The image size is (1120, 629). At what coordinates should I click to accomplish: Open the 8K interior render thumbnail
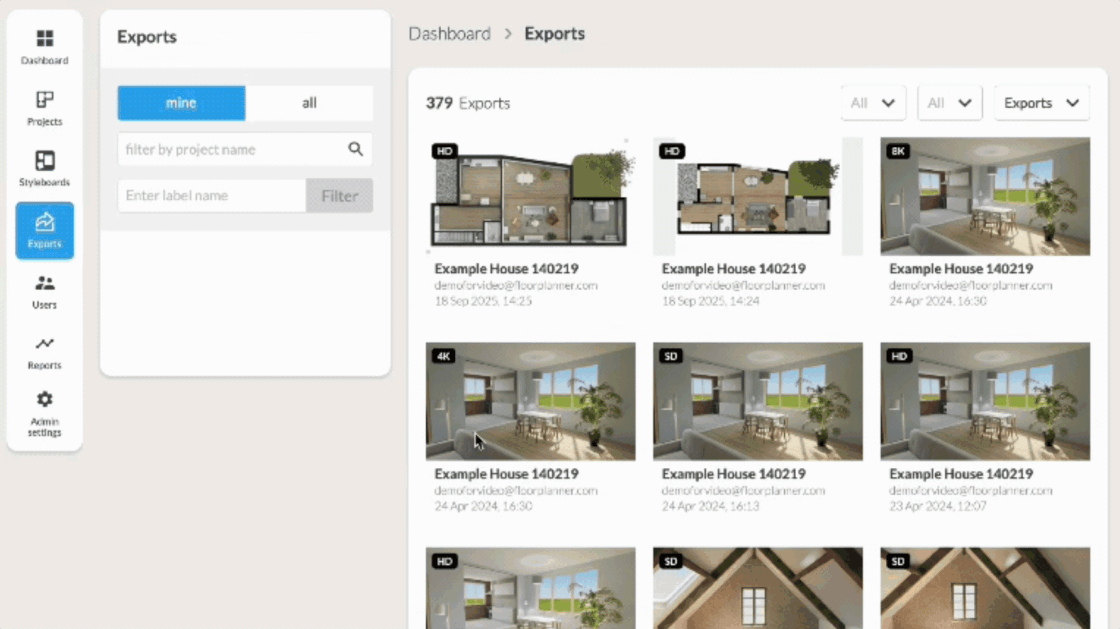[x=985, y=196]
